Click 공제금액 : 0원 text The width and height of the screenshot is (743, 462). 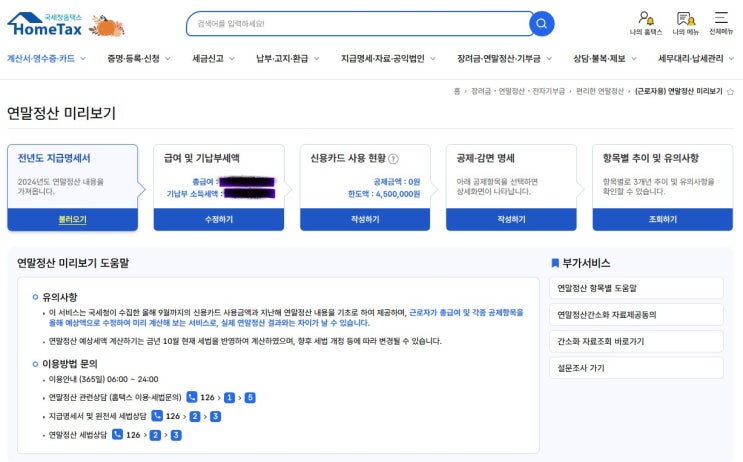397,181
